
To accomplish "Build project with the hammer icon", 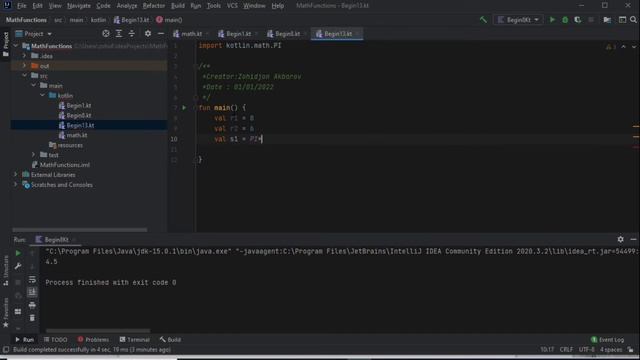I will pos(483,20).
